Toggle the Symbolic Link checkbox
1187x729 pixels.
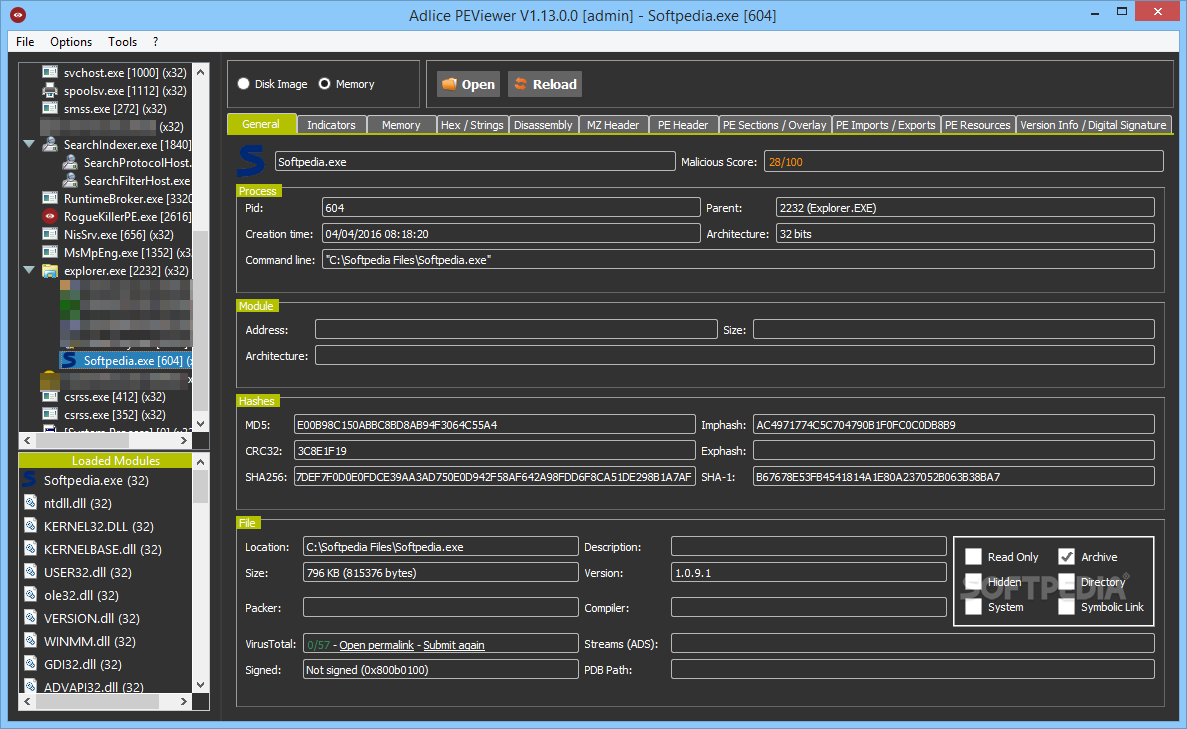point(1067,607)
